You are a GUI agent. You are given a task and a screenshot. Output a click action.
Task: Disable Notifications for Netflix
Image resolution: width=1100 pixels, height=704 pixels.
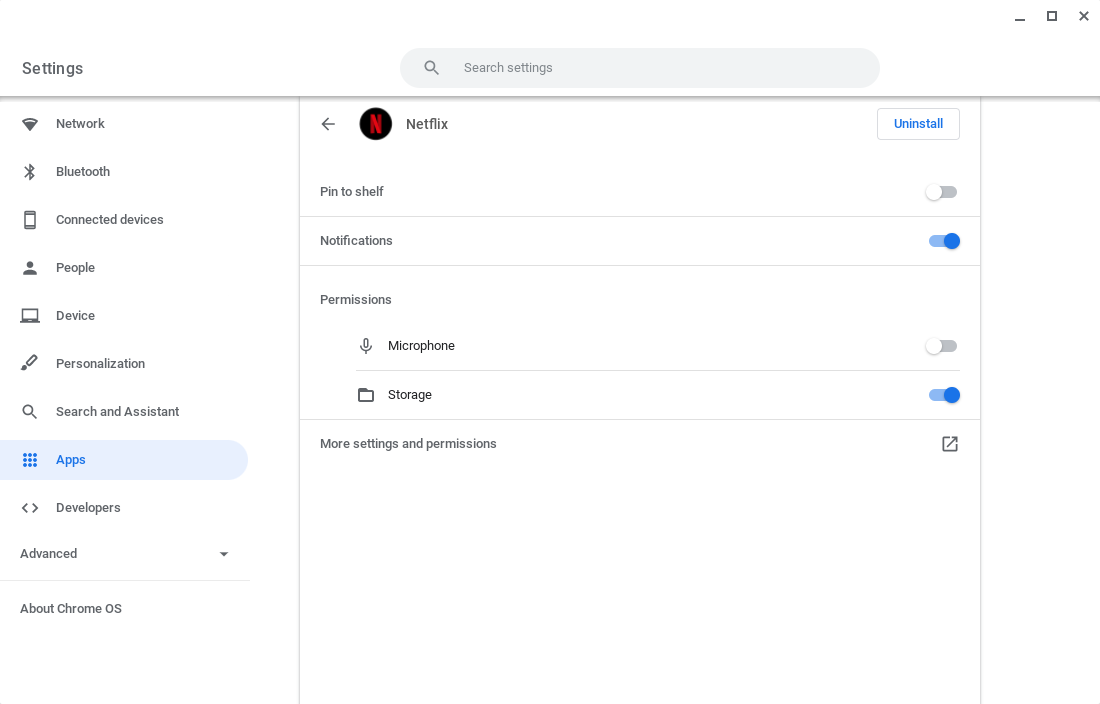pyautogui.click(x=944, y=241)
